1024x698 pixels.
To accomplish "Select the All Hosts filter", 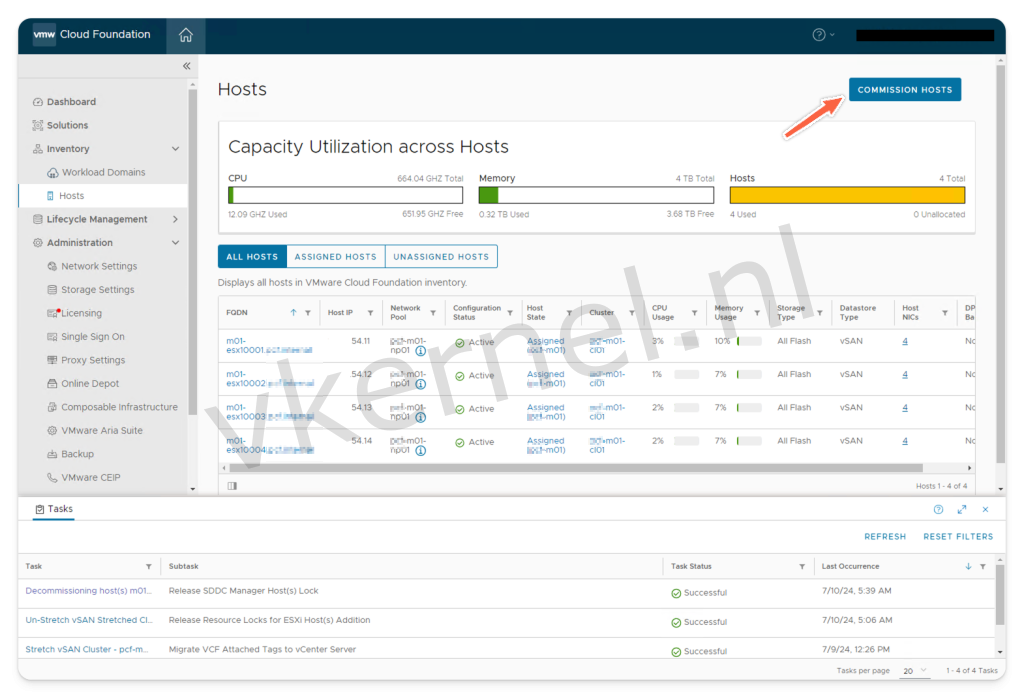I will pos(252,257).
